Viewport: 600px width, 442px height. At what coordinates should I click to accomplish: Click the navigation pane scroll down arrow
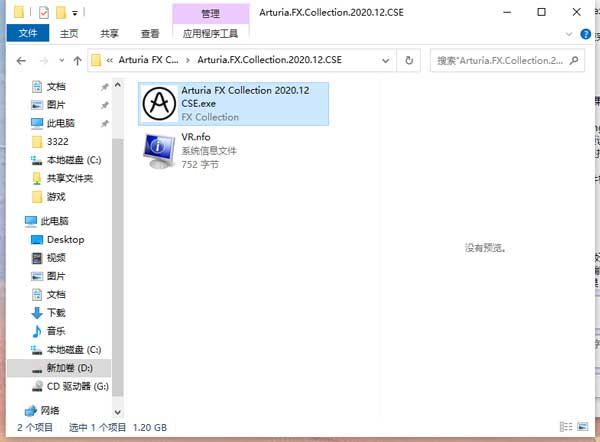[118, 412]
